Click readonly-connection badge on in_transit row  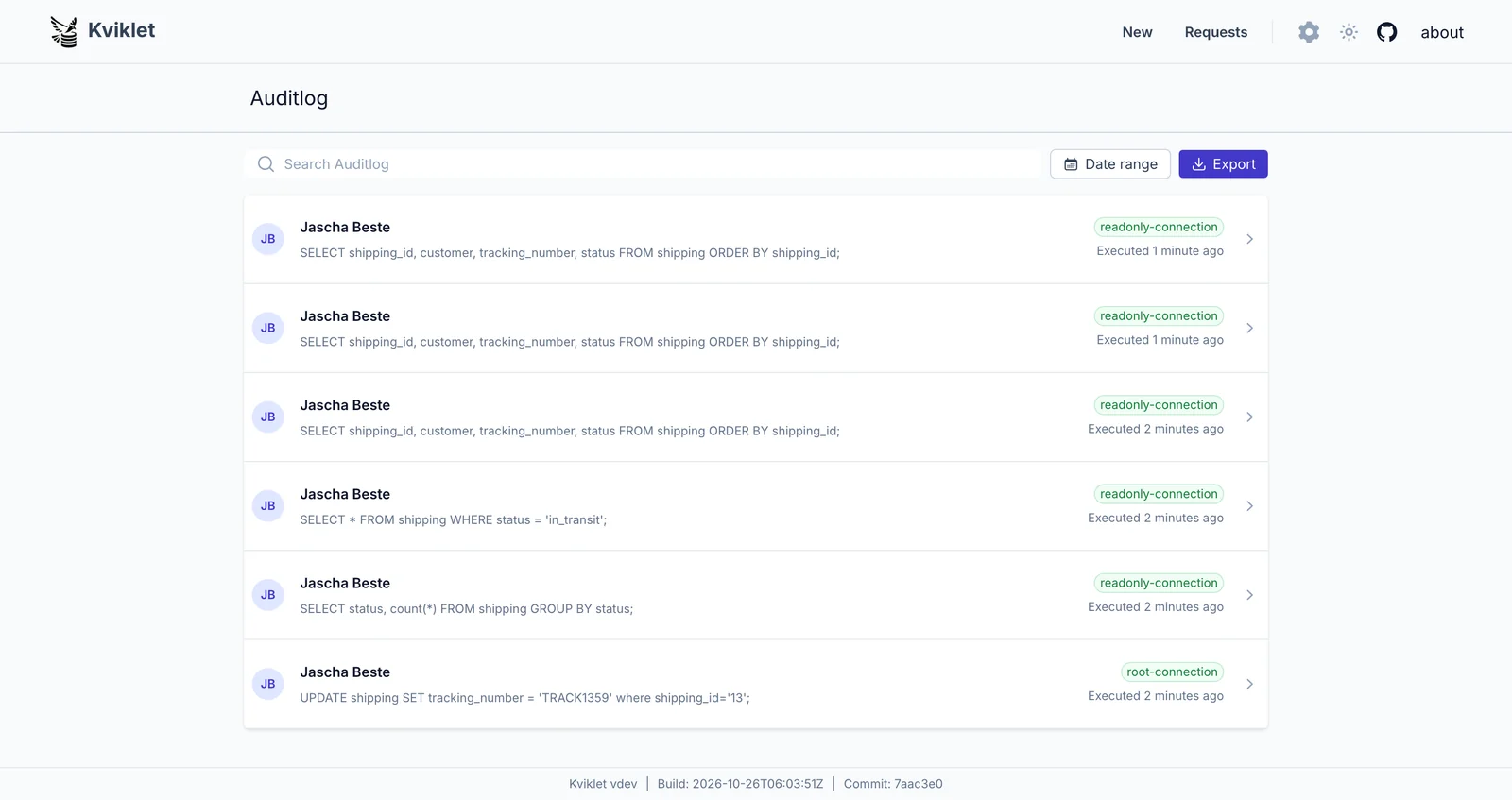1159,494
